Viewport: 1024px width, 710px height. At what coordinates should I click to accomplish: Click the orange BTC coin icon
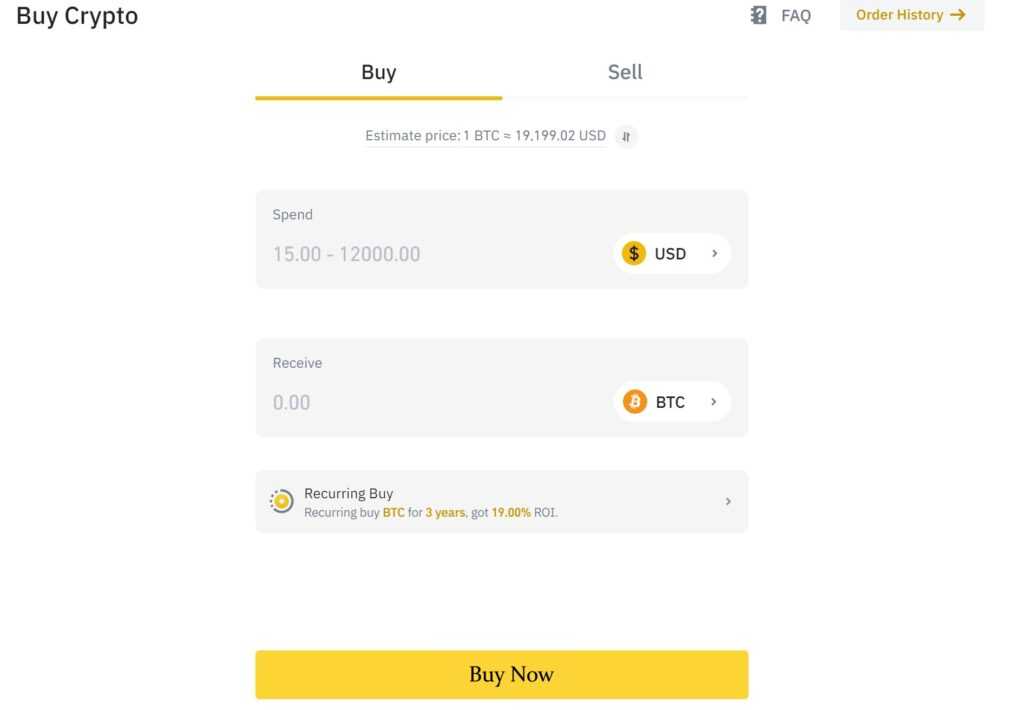634,401
